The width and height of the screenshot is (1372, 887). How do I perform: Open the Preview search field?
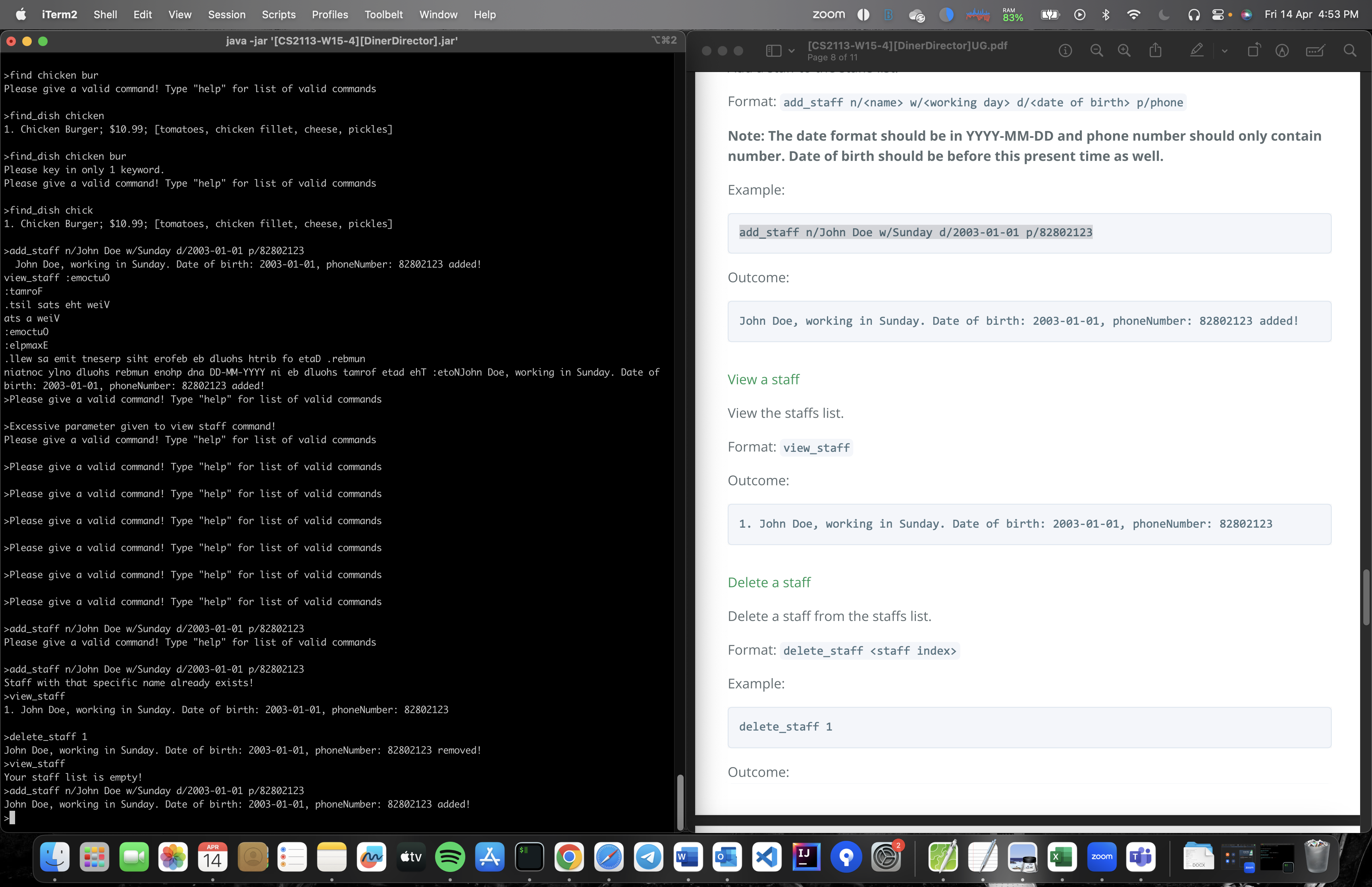(1349, 51)
